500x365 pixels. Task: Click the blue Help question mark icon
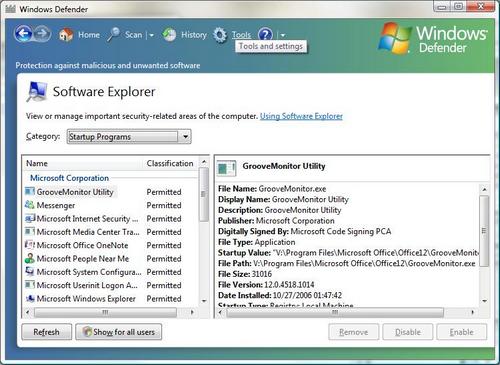(265, 34)
